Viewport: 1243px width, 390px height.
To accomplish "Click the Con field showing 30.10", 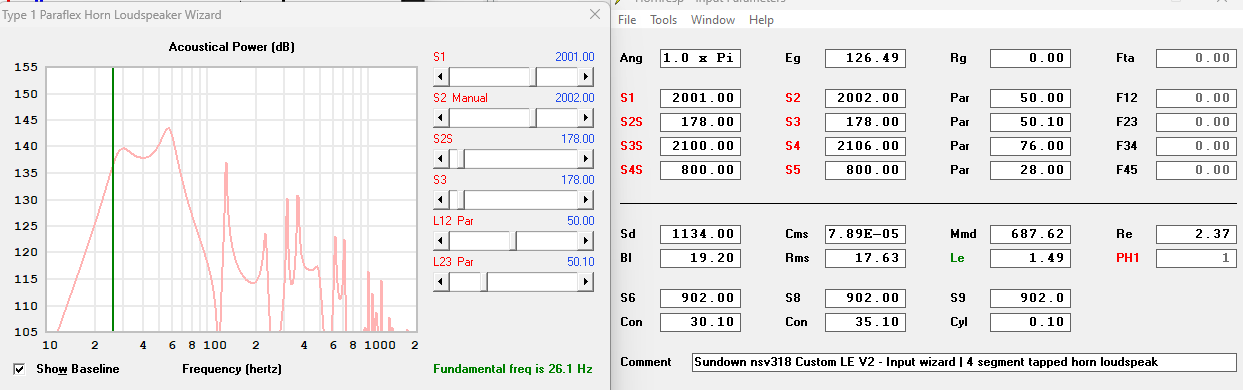I will coord(700,322).
